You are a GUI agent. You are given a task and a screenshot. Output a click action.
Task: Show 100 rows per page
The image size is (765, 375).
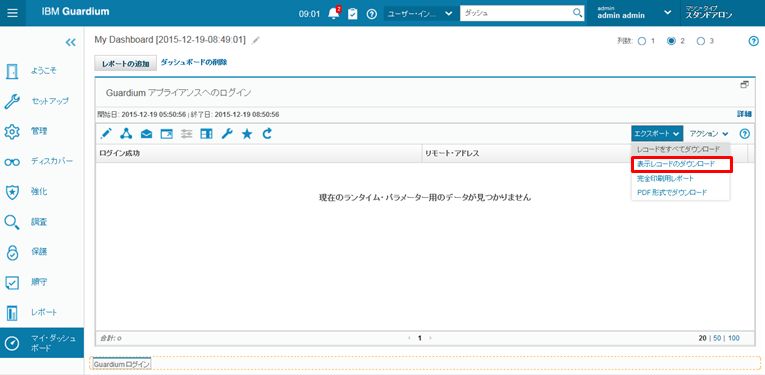pos(733,337)
